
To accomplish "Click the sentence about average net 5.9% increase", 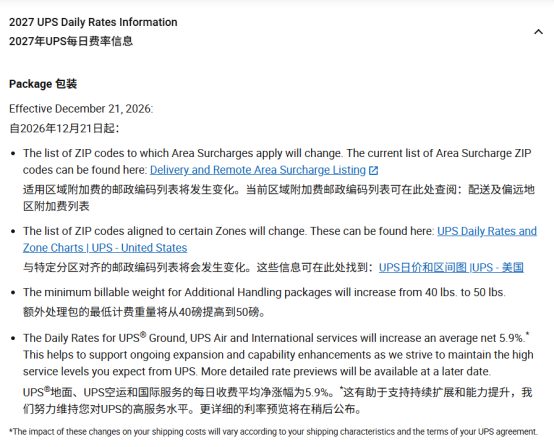I will (x=276, y=338).
